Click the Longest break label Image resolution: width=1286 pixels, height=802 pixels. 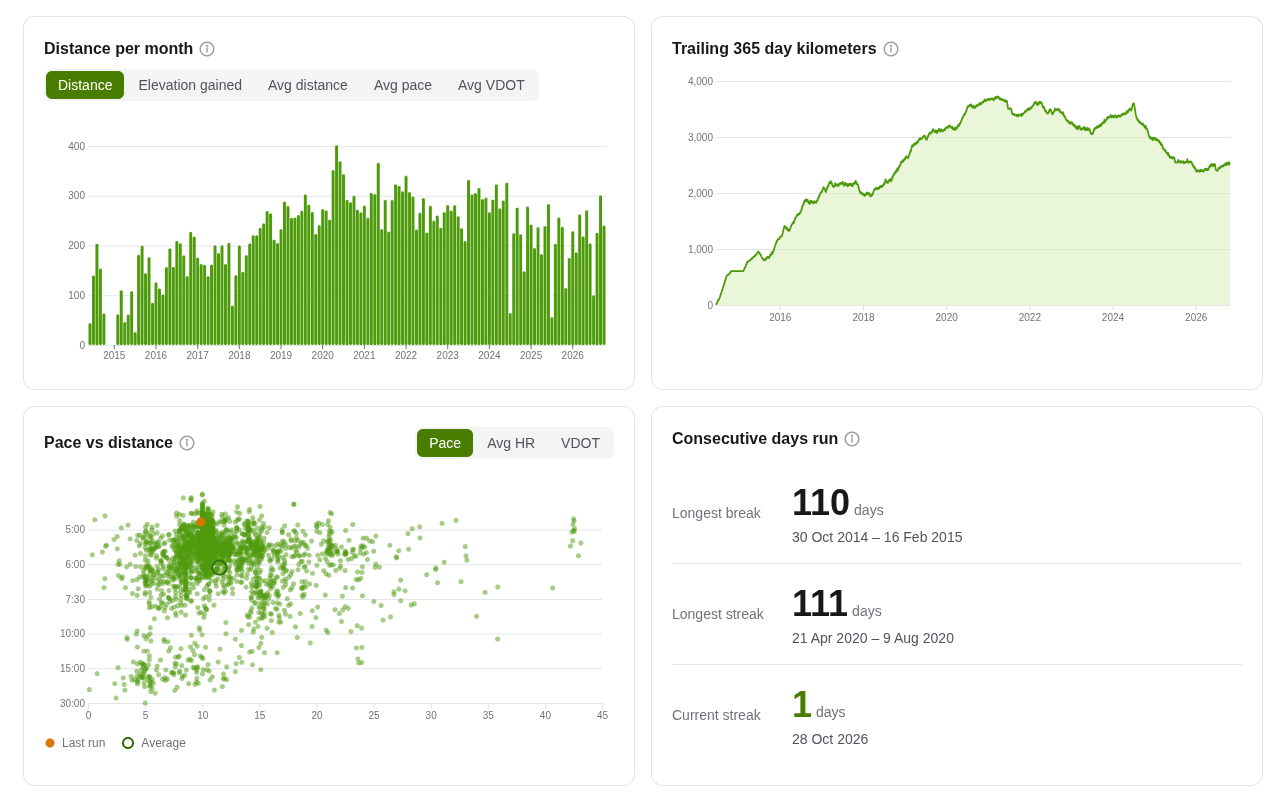pyautogui.click(x=716, y=513)
